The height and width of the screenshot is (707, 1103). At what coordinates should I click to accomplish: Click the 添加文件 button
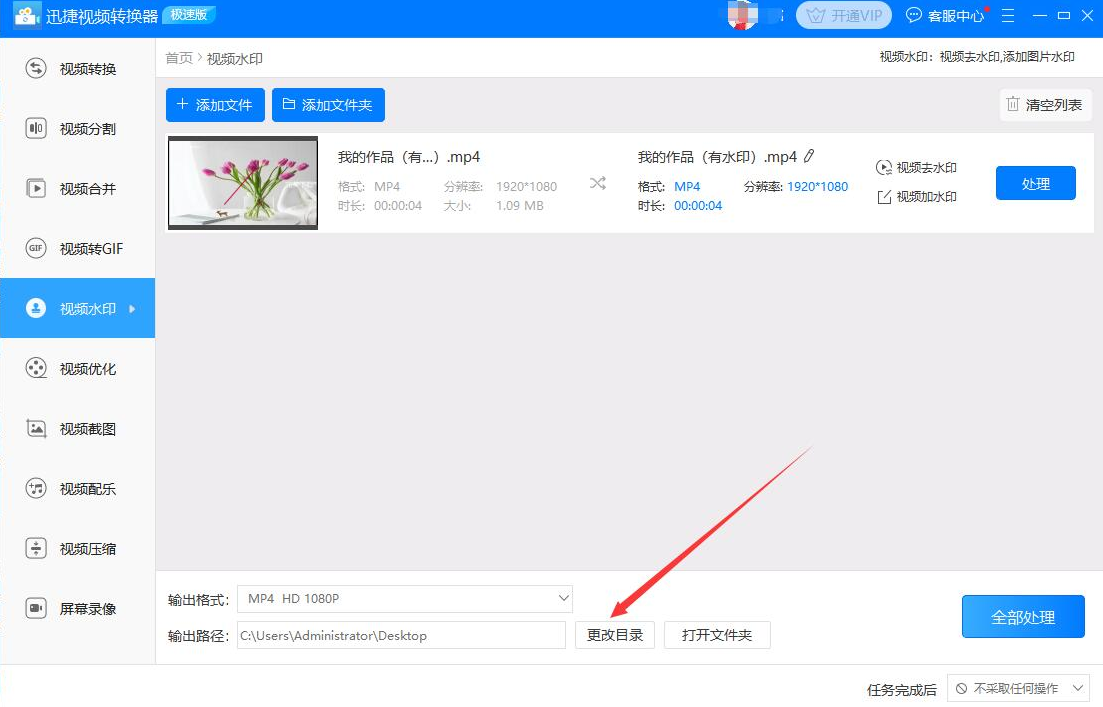(x=215, y=105)
